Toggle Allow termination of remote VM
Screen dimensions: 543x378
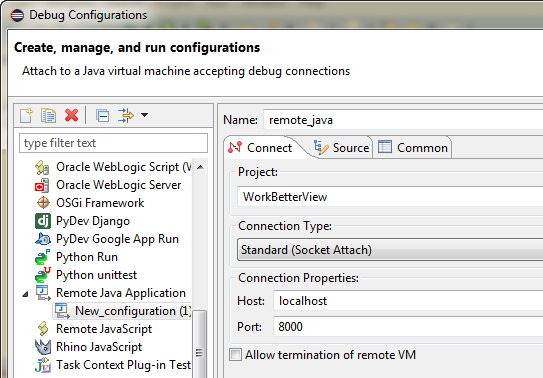coord(235,355)
